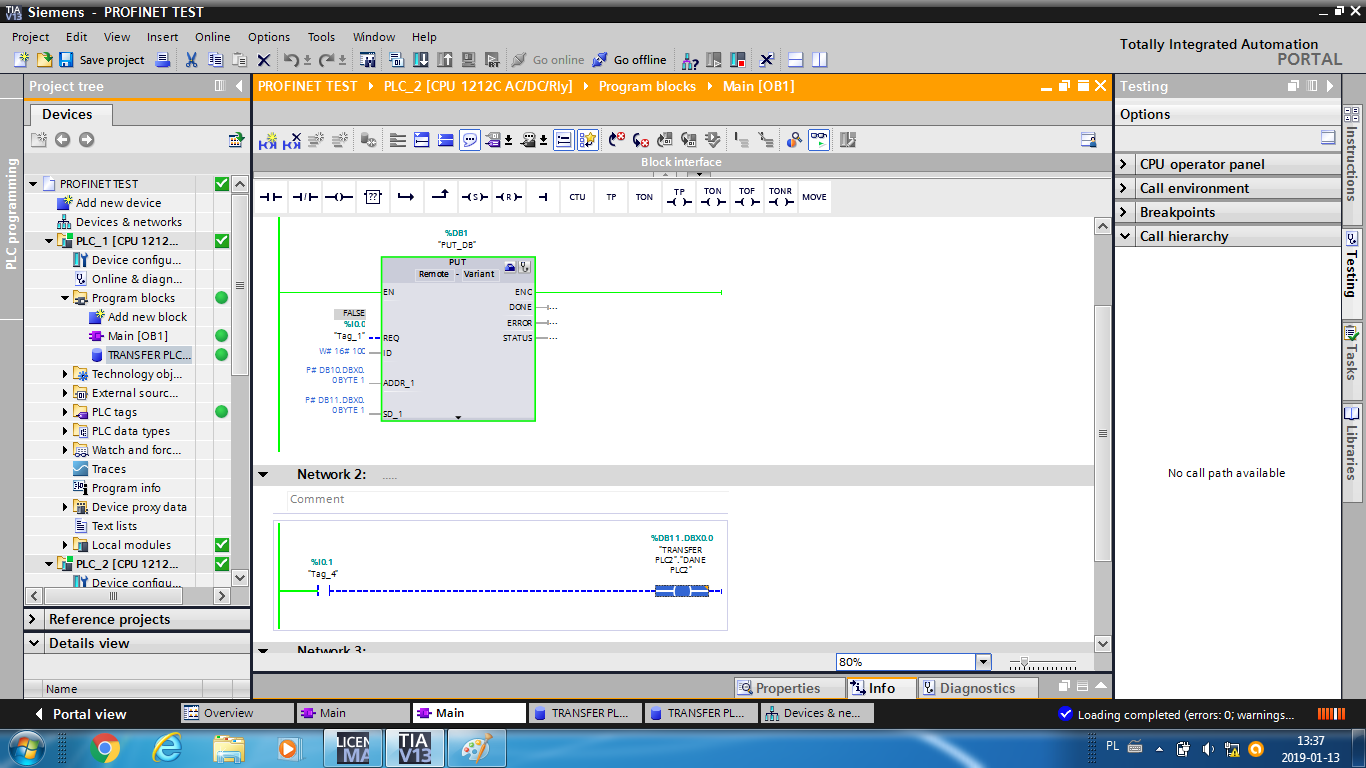The height and width of the screenshot is (768, 1366).
Task: Insert a CTU counter from favorites
Action: pyautogui.click(x=577, y=197)
